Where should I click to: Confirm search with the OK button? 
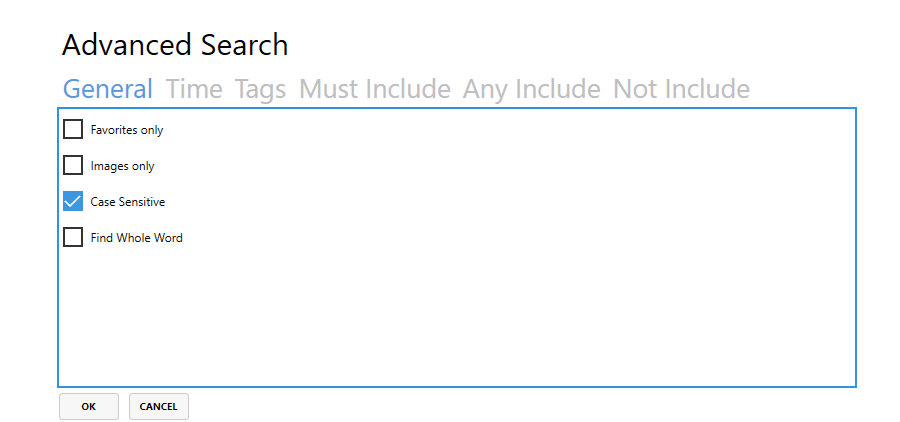tap(89, 406)
